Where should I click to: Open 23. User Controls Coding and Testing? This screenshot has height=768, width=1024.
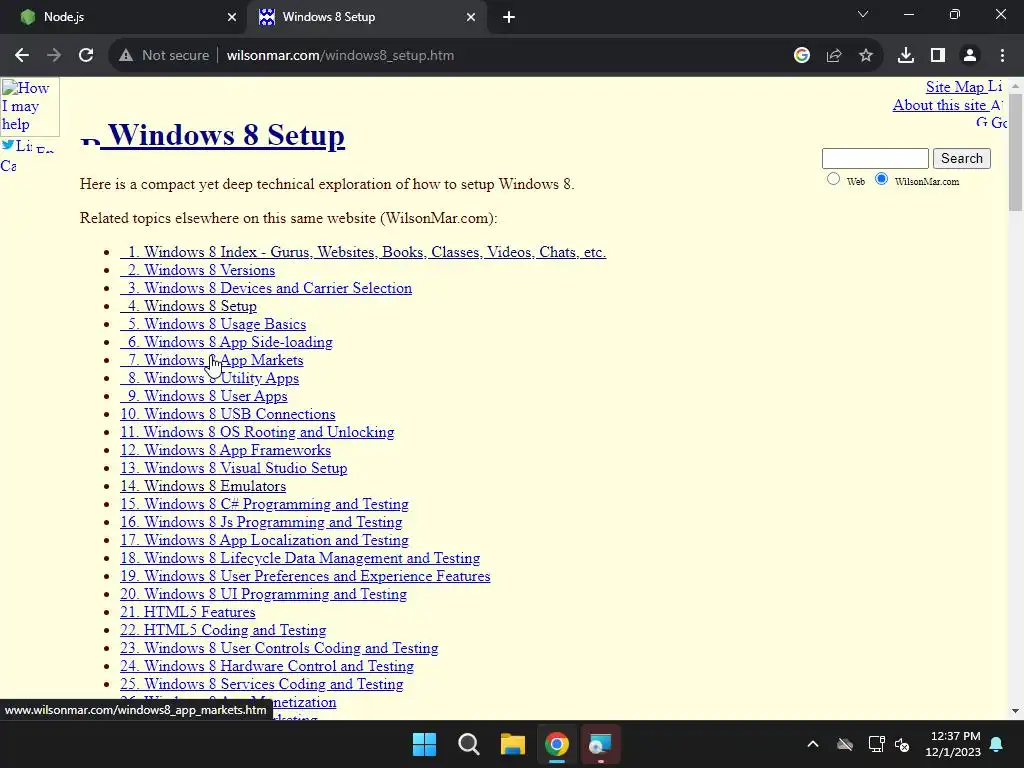coord(279,648)
